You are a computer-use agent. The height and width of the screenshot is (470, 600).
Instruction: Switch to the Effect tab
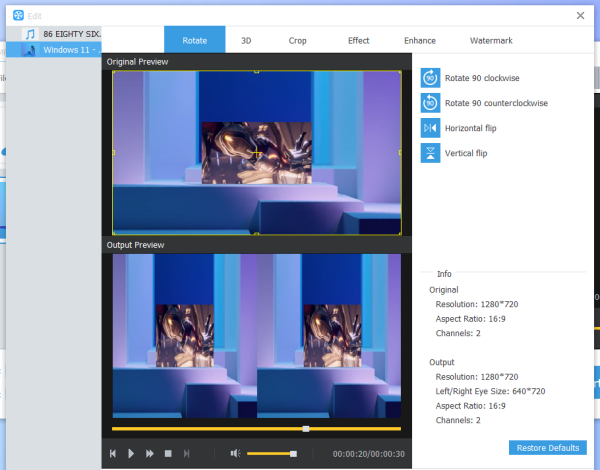(359, 41)
